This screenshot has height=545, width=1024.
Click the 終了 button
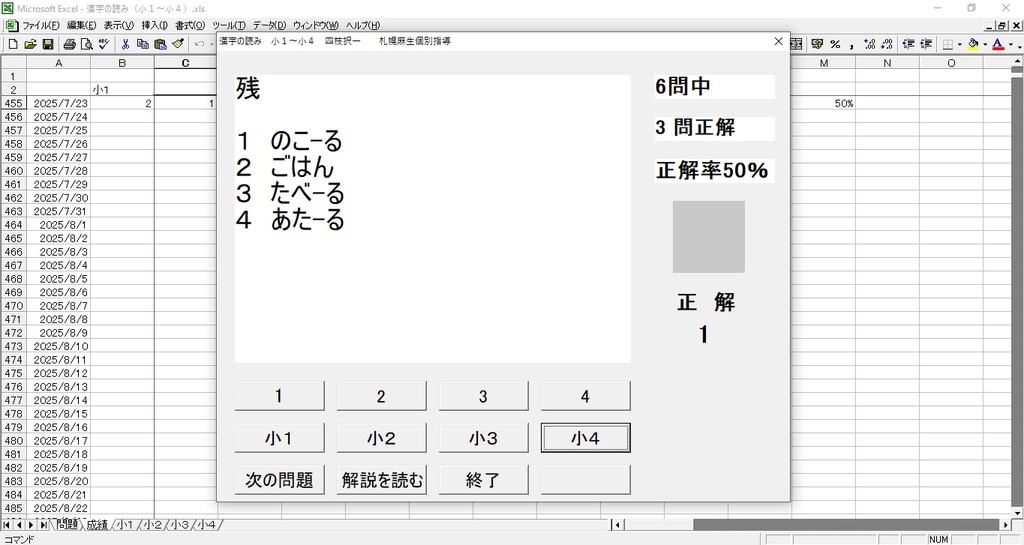pos(483,480)
